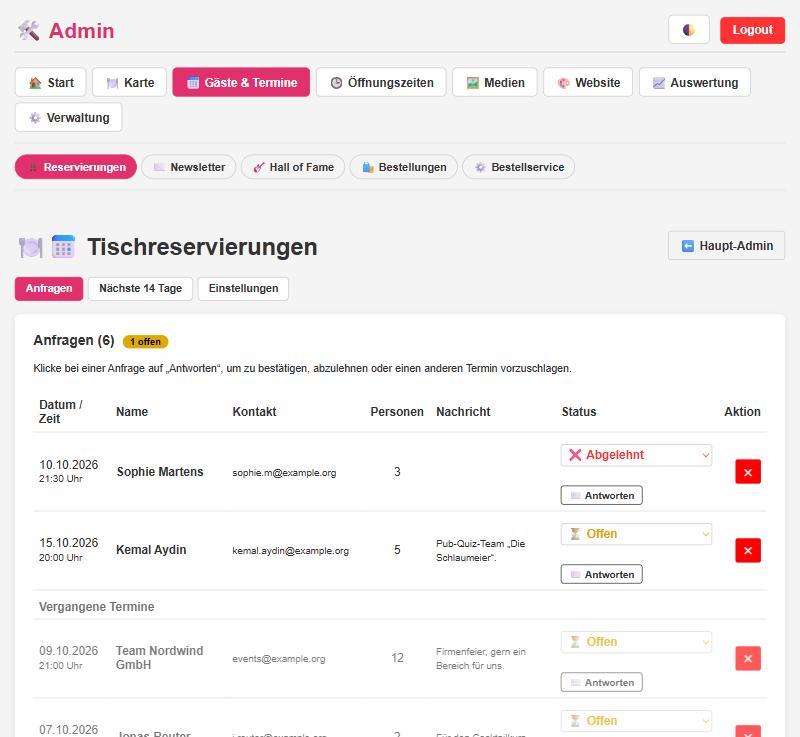Click Antworten for Kemal Aydin
The width and height of the screenshot is (800, 737).
[602, 574]
